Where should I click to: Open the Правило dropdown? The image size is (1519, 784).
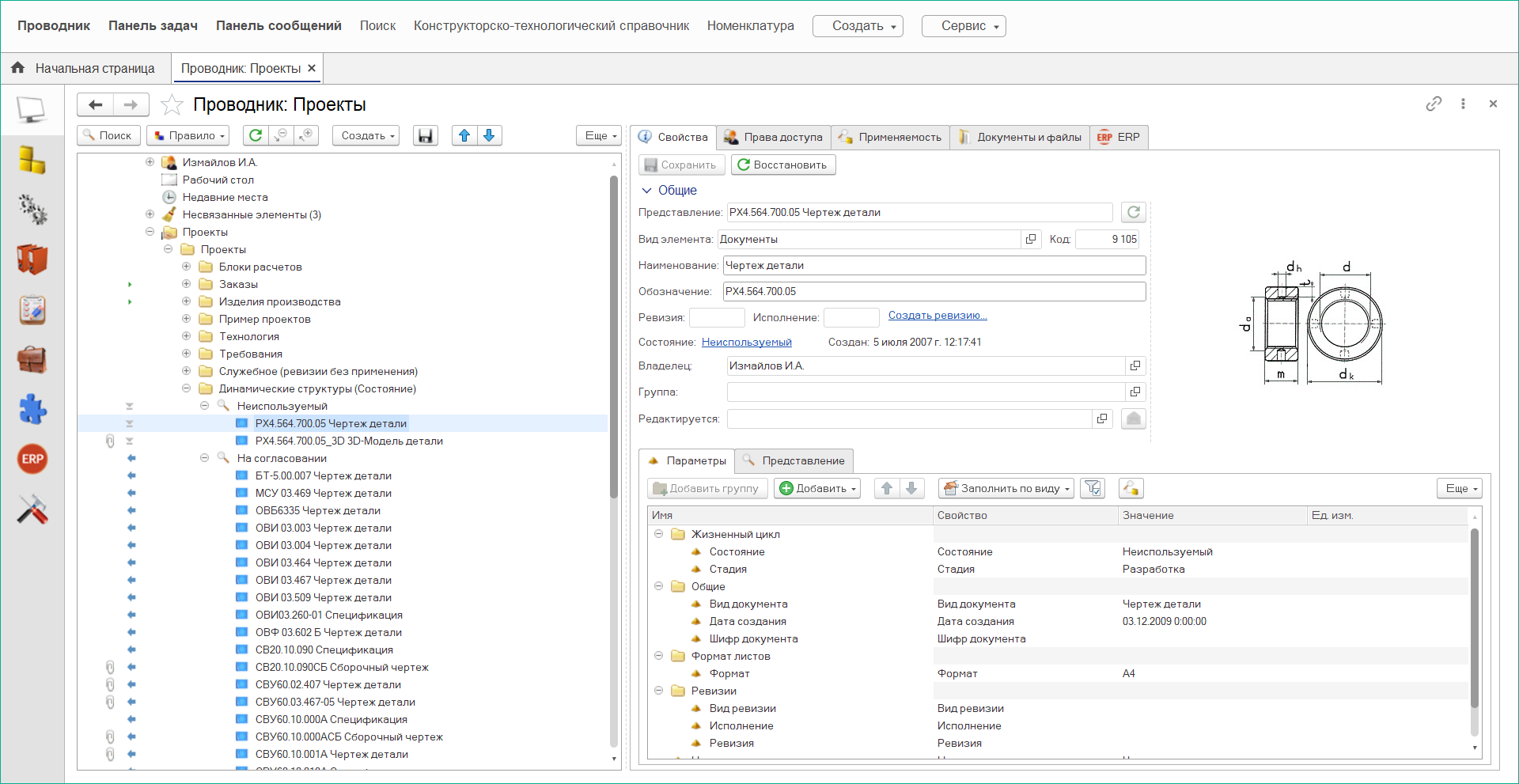point(188,135)
